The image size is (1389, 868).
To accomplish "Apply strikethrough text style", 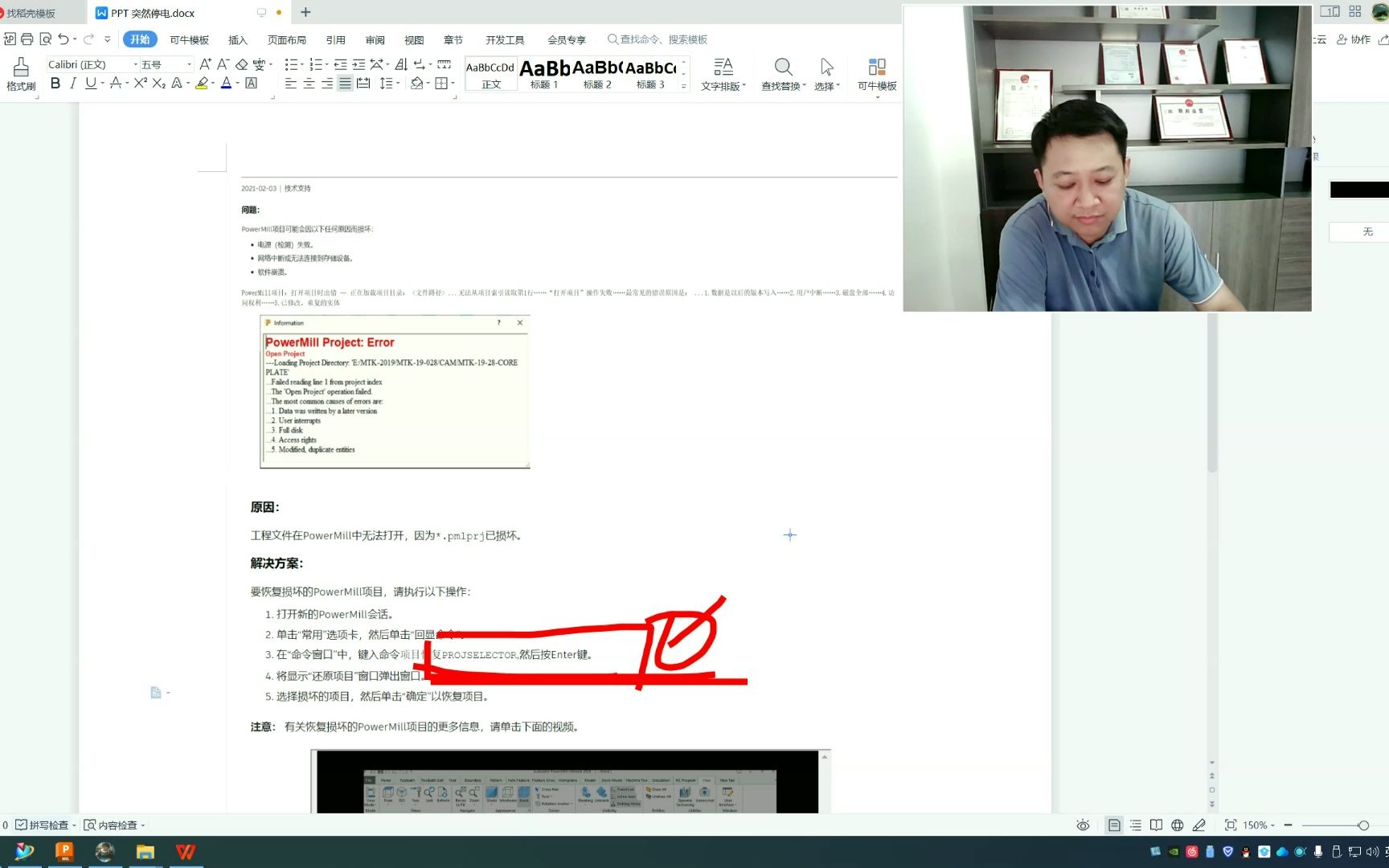I will click(x=116, y=84).
